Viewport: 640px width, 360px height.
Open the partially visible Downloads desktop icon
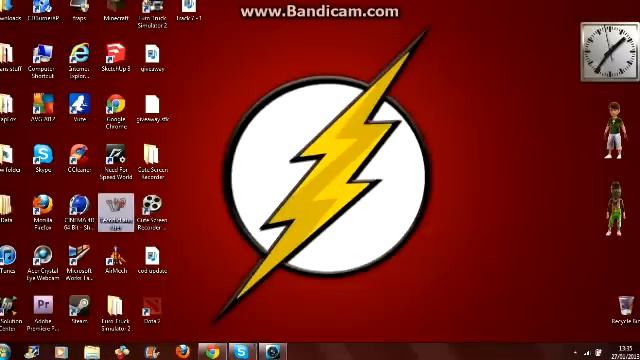(x=10, y=10)
